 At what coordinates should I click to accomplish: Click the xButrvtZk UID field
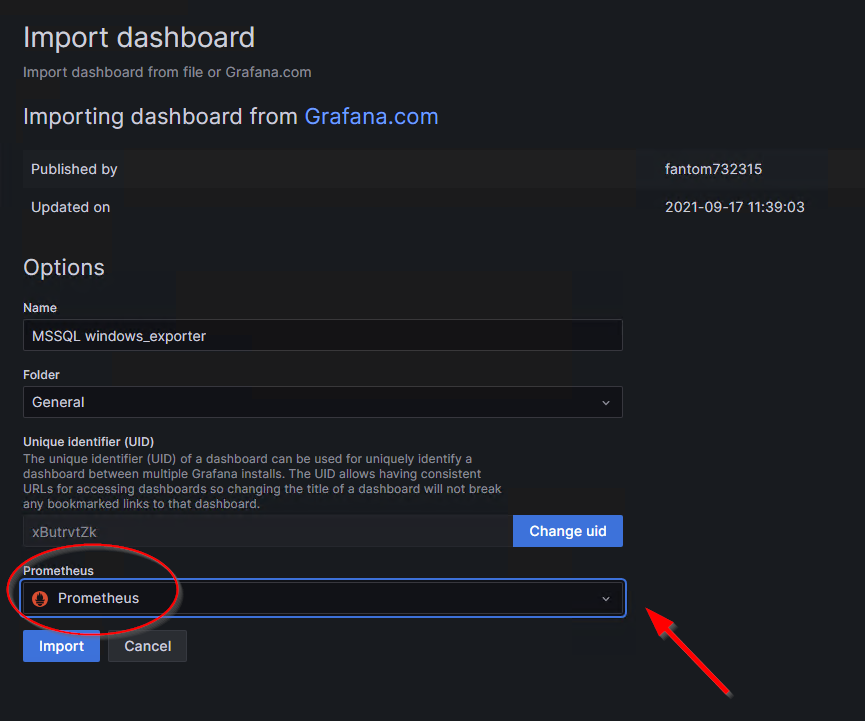(267, 531)
